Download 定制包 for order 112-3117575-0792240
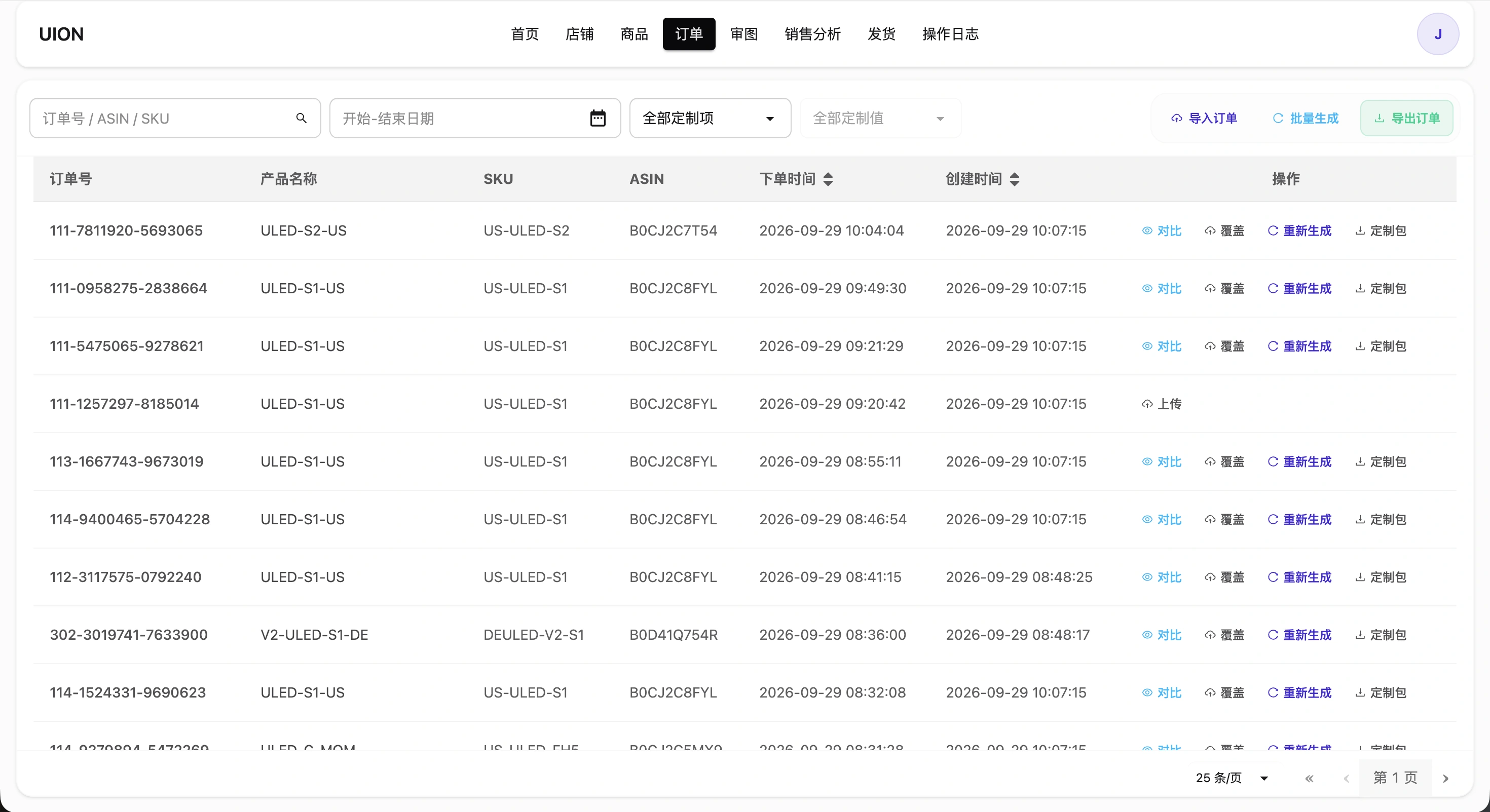 (1381, 577)
